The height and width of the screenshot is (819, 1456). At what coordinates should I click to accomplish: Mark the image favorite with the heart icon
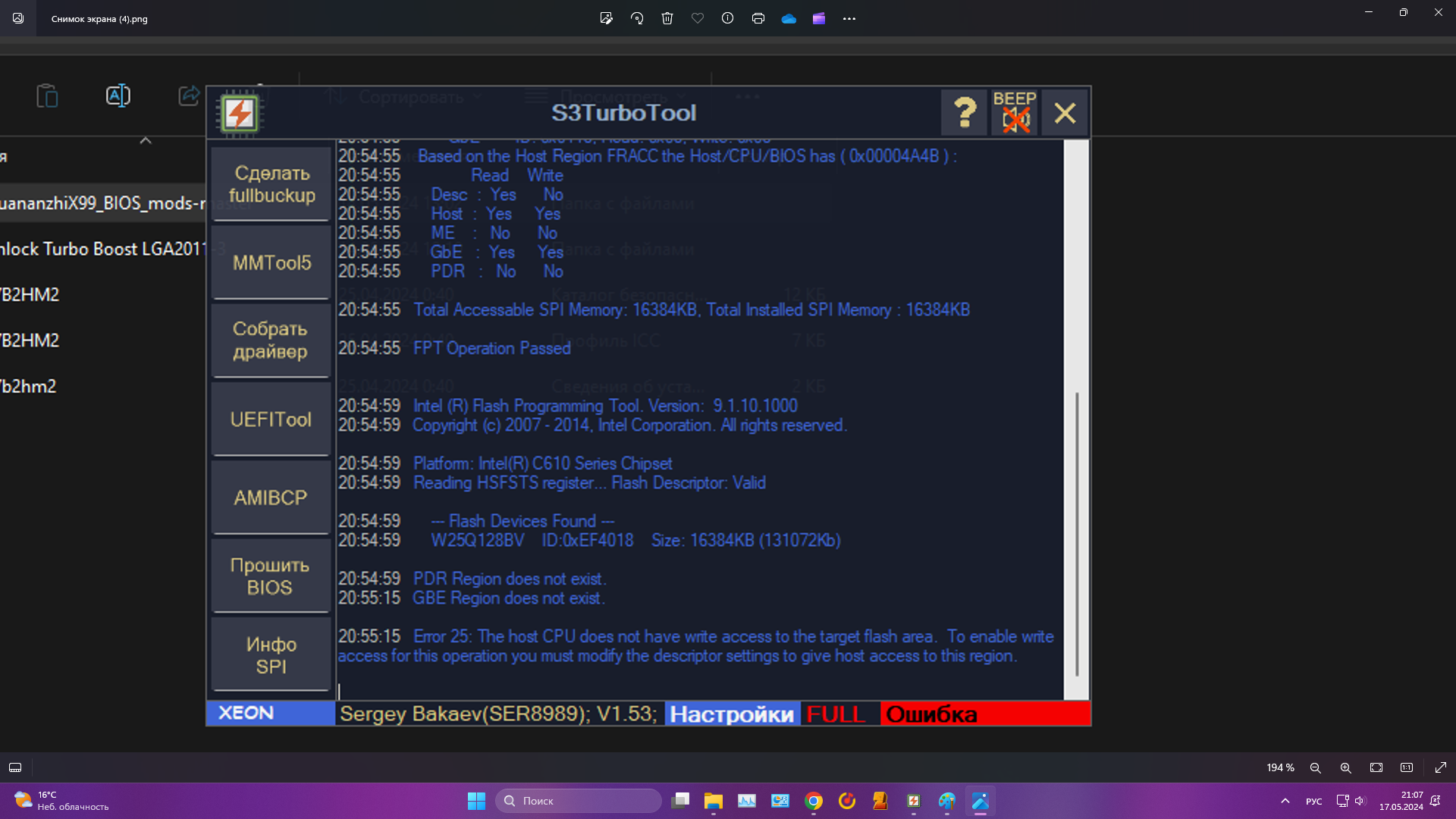click(x=698, y=18)
